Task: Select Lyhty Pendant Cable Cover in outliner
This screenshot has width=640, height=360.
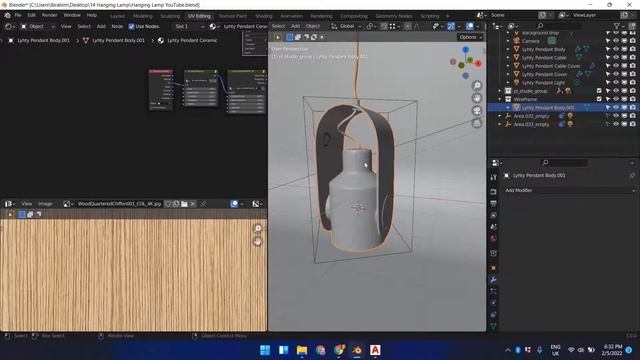Action: [x=551, y=66]
